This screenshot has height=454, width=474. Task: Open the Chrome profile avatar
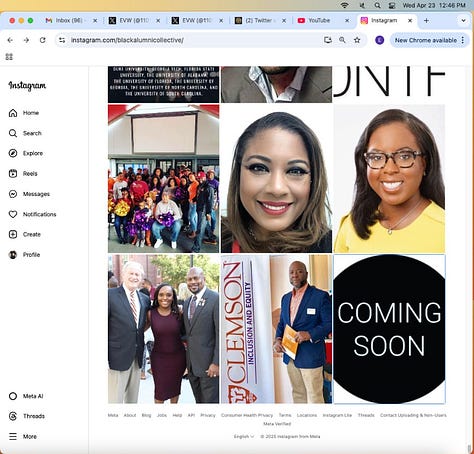[379, 40]
